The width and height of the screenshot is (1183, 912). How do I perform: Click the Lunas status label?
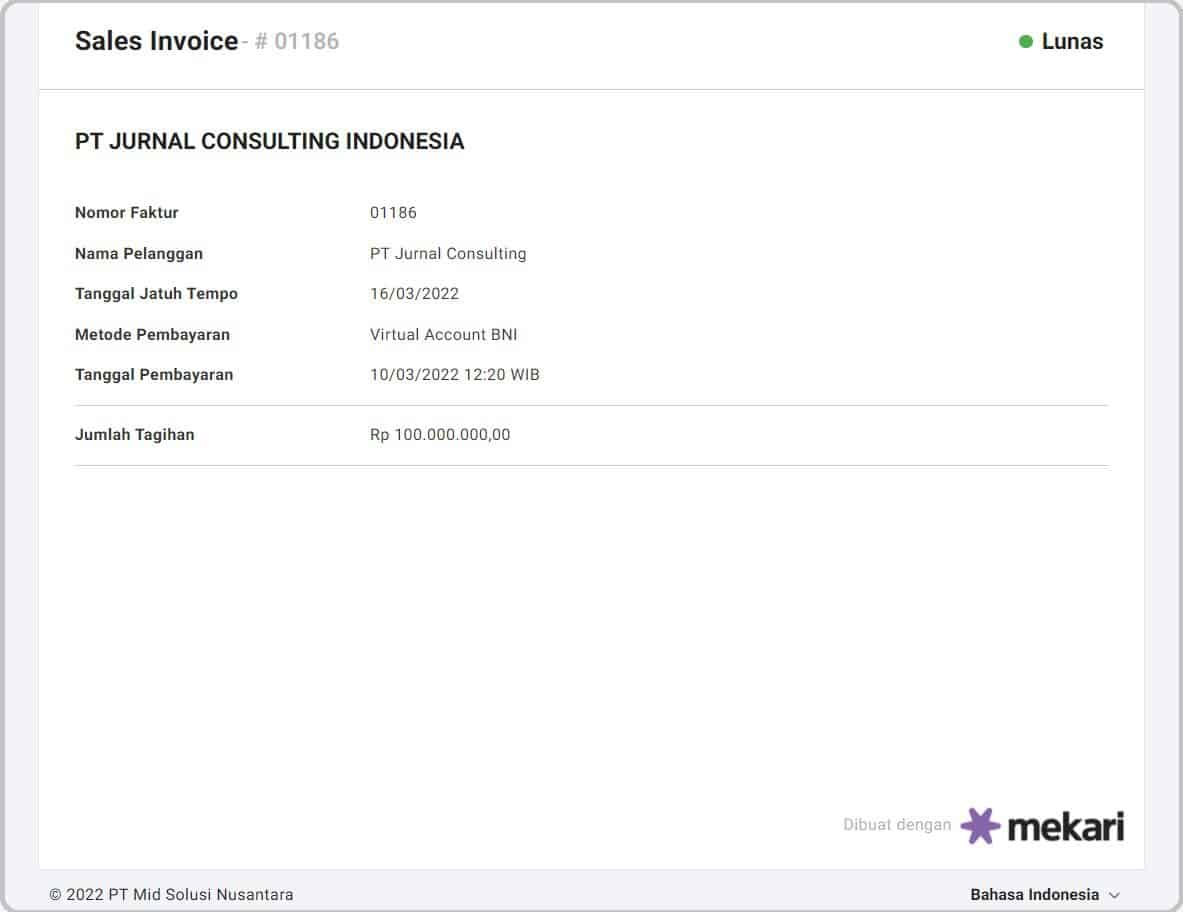point(1072,41)
